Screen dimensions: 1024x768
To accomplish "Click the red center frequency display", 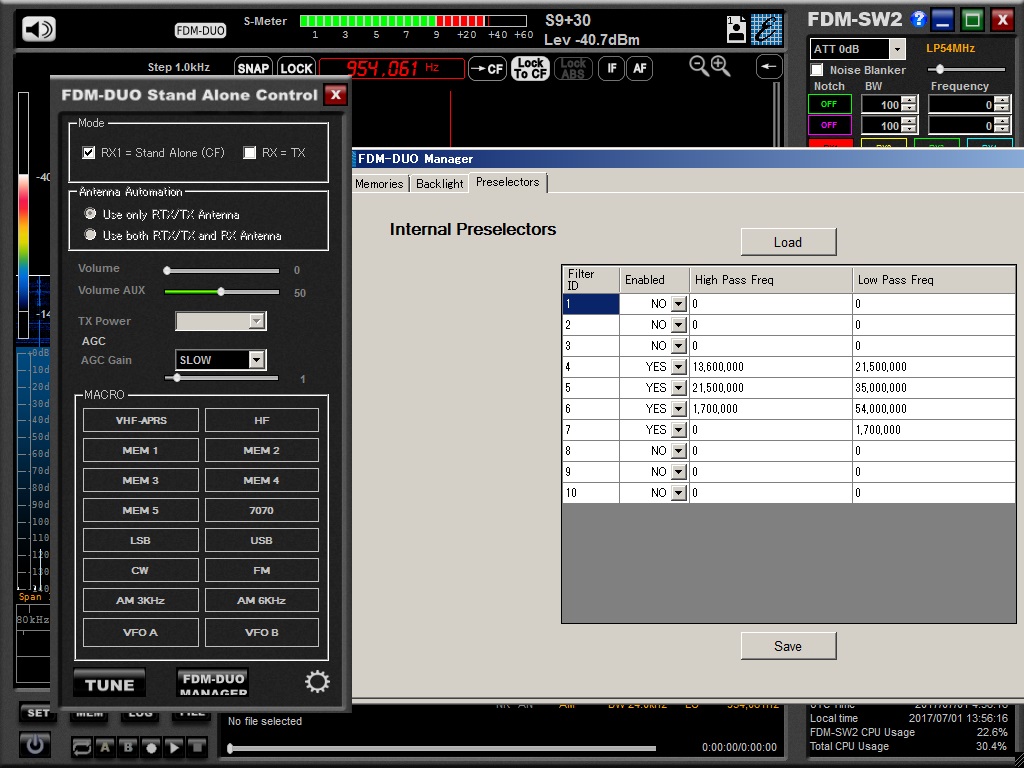I will click(x=392, y=68).
